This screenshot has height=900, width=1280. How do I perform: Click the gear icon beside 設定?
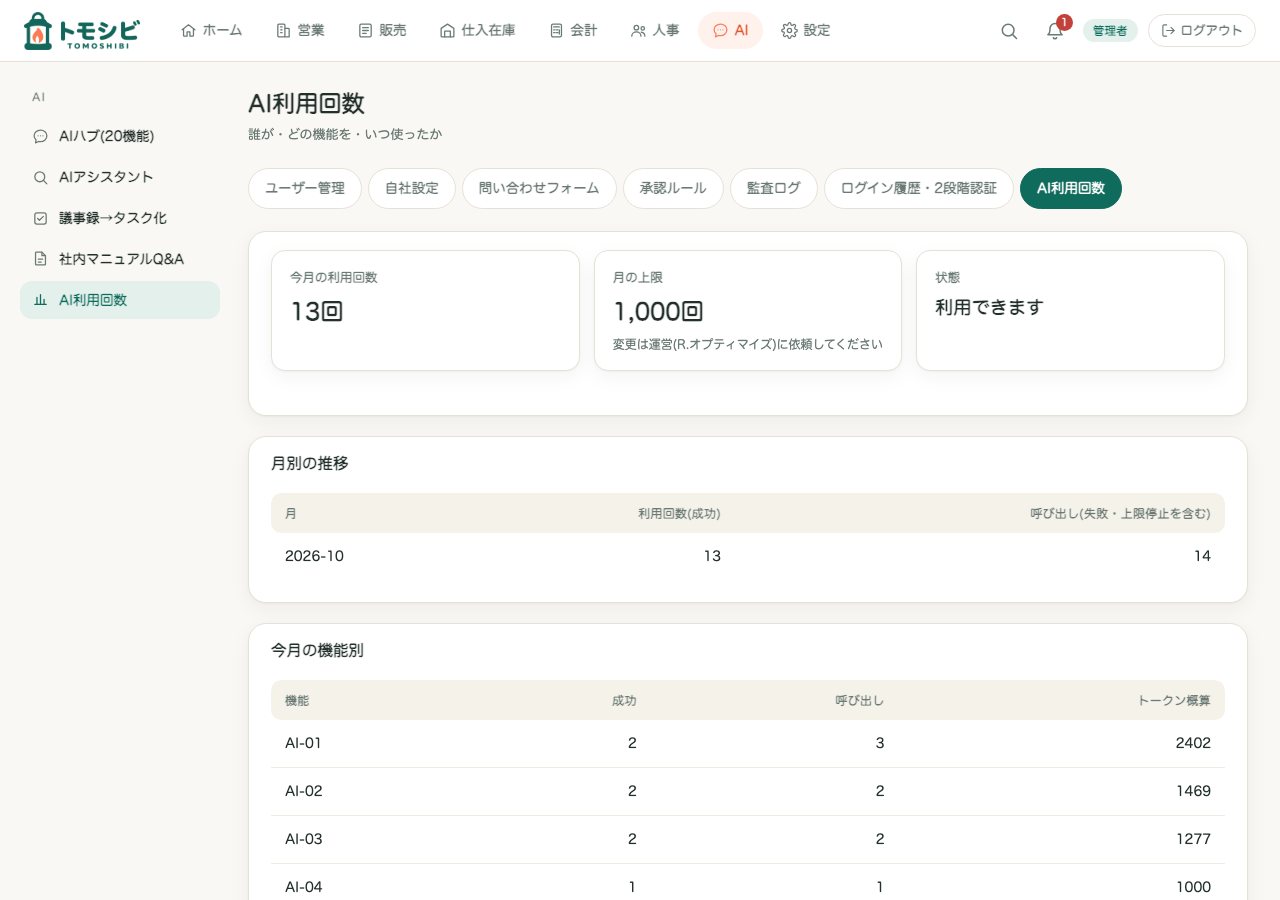click(789, 30)
